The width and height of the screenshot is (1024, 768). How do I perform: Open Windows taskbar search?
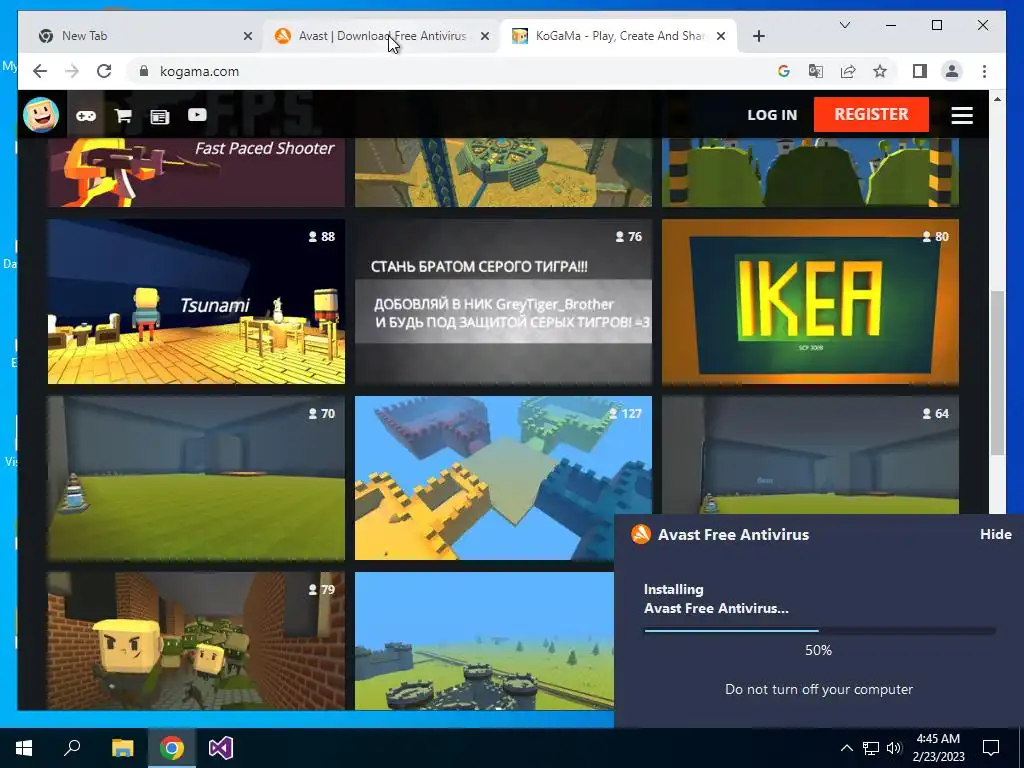(x=72, y=748)
